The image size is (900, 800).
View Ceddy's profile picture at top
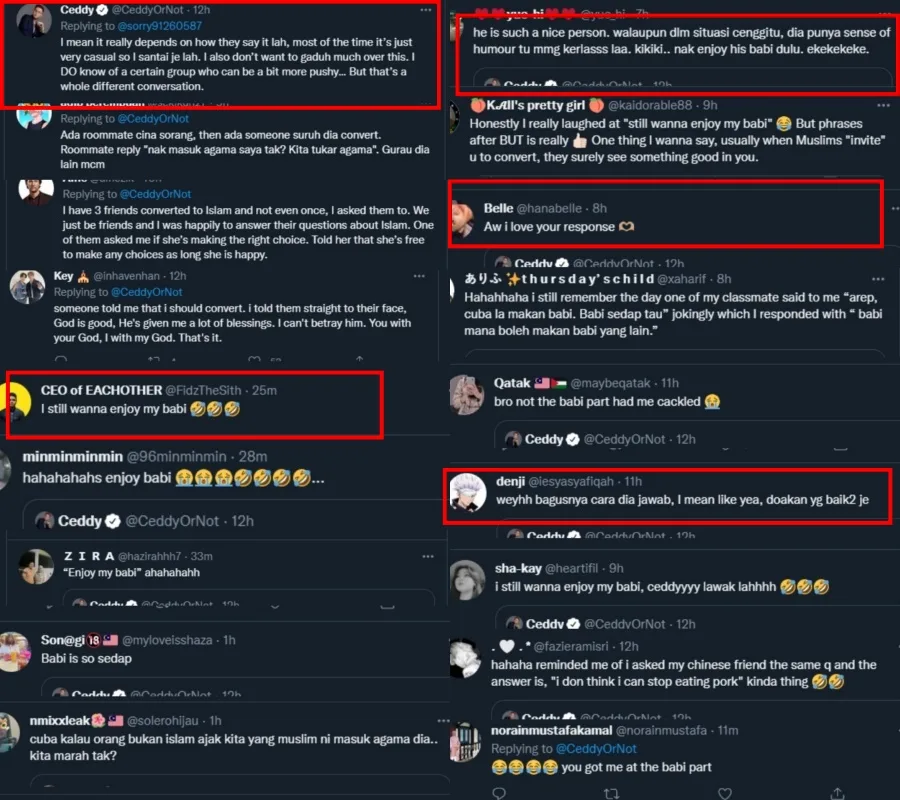point(34,21)
